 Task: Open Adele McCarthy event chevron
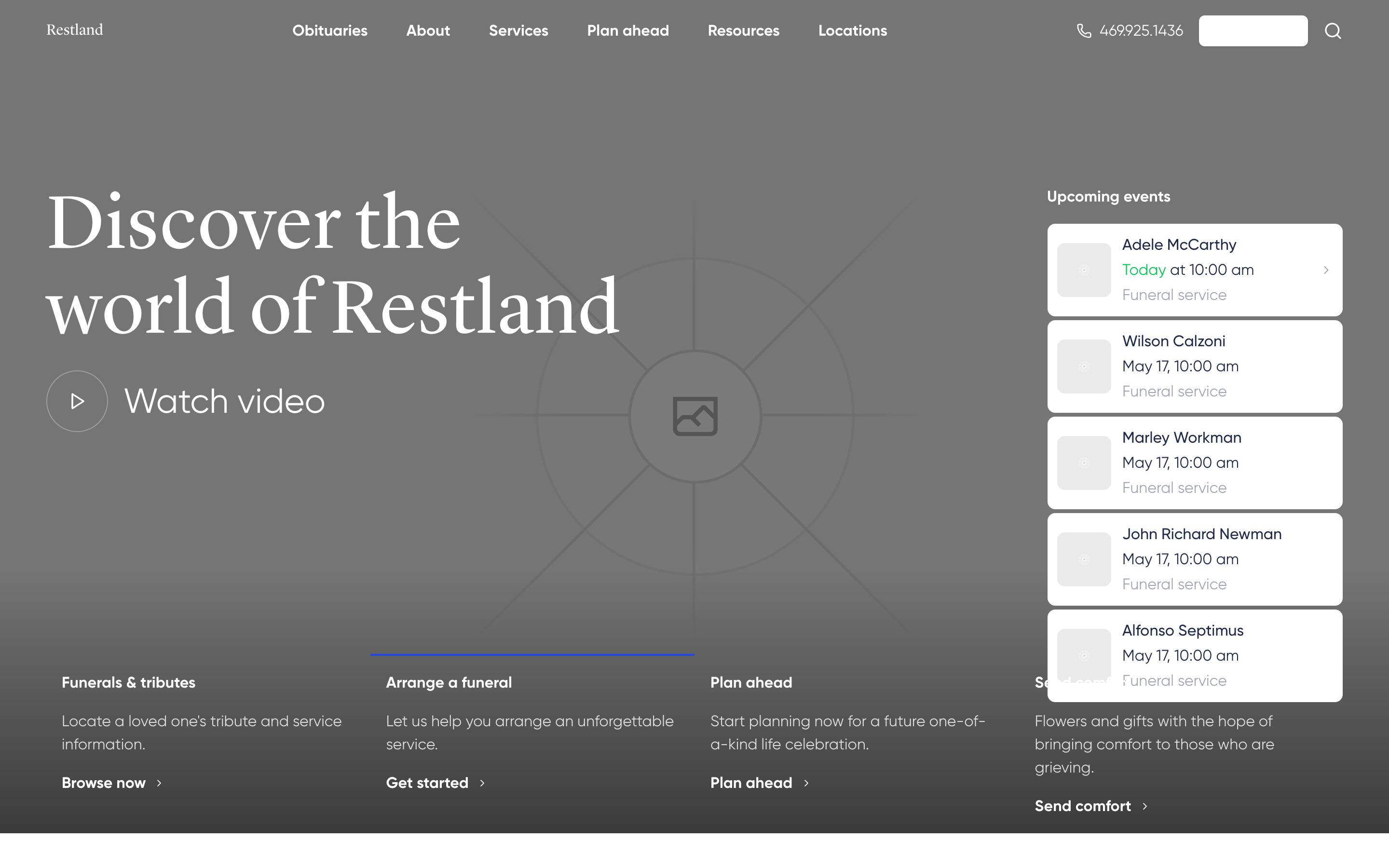coord(1326,270)
